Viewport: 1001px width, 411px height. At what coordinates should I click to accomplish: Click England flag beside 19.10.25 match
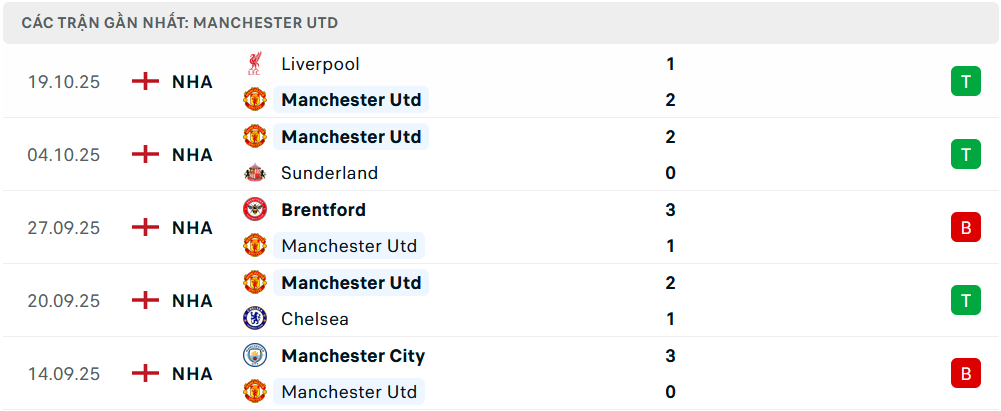[146, 82]
